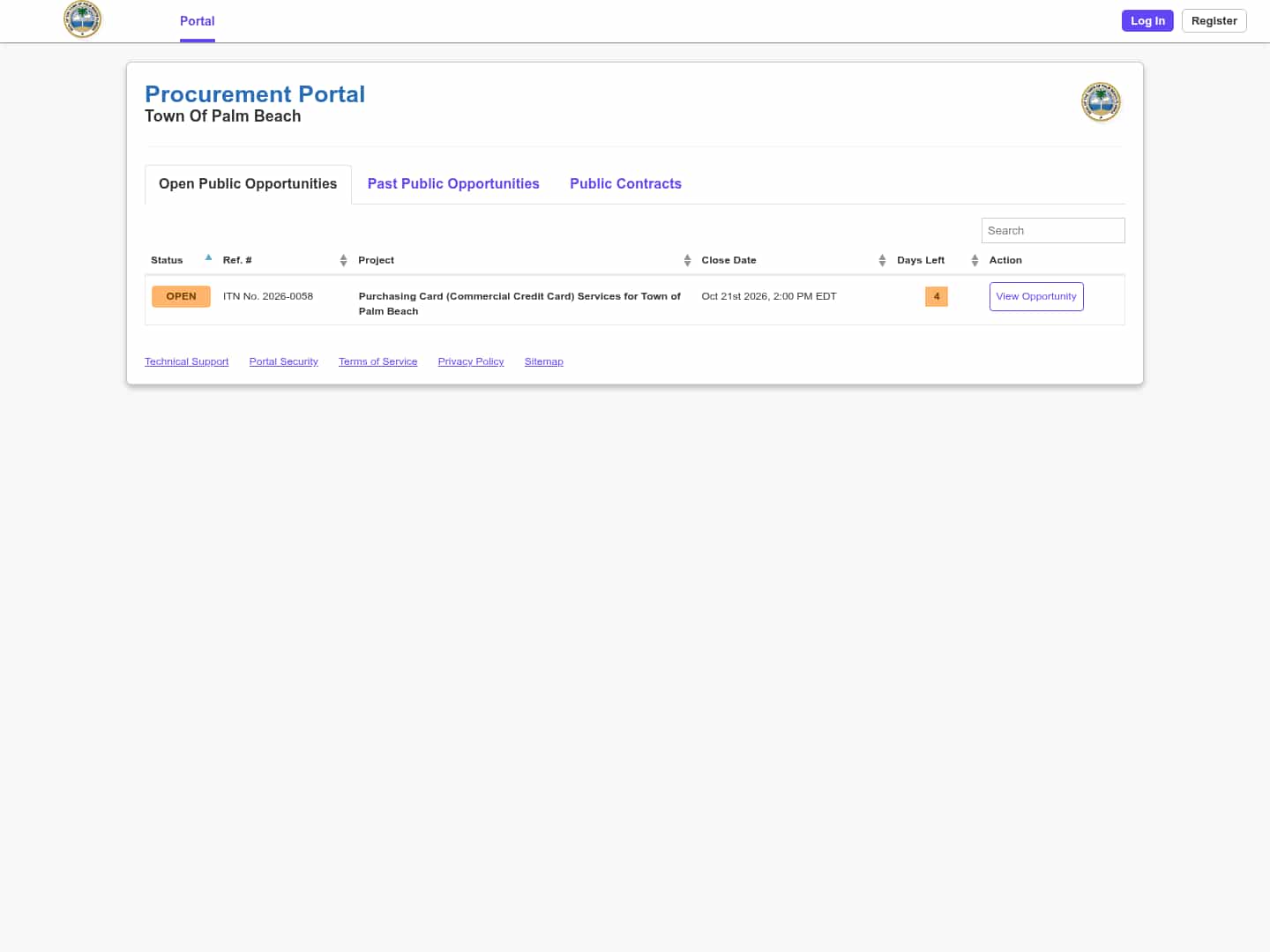Screen dimensions: 1270x952
Task: Sort table by Project column arrows
Action: coord(687,260)
